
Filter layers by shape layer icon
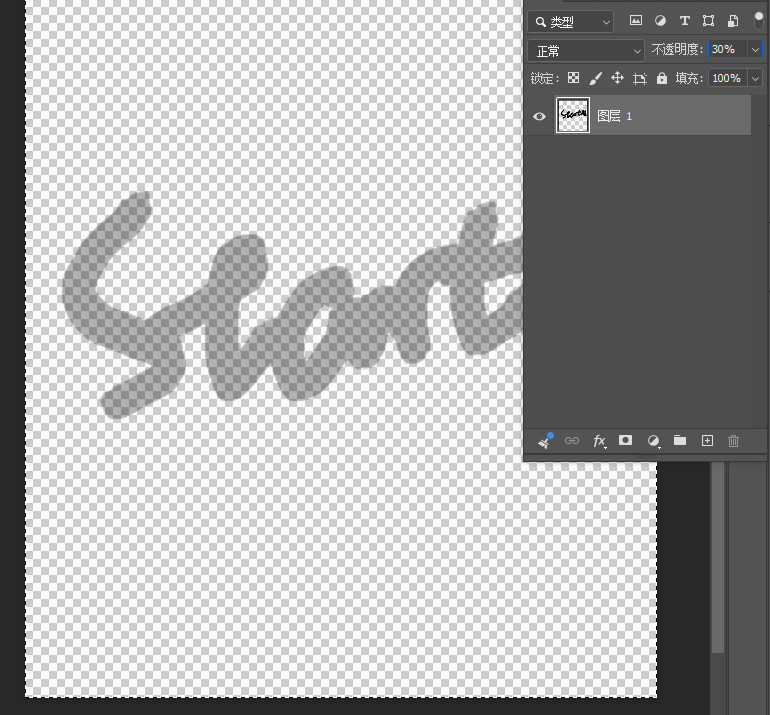pyautogui.click(x=708, y=21)
